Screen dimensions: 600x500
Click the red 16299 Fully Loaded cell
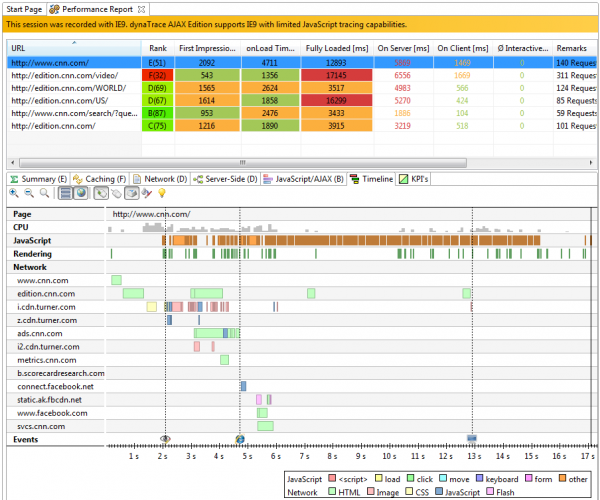(x=337, y=101)
